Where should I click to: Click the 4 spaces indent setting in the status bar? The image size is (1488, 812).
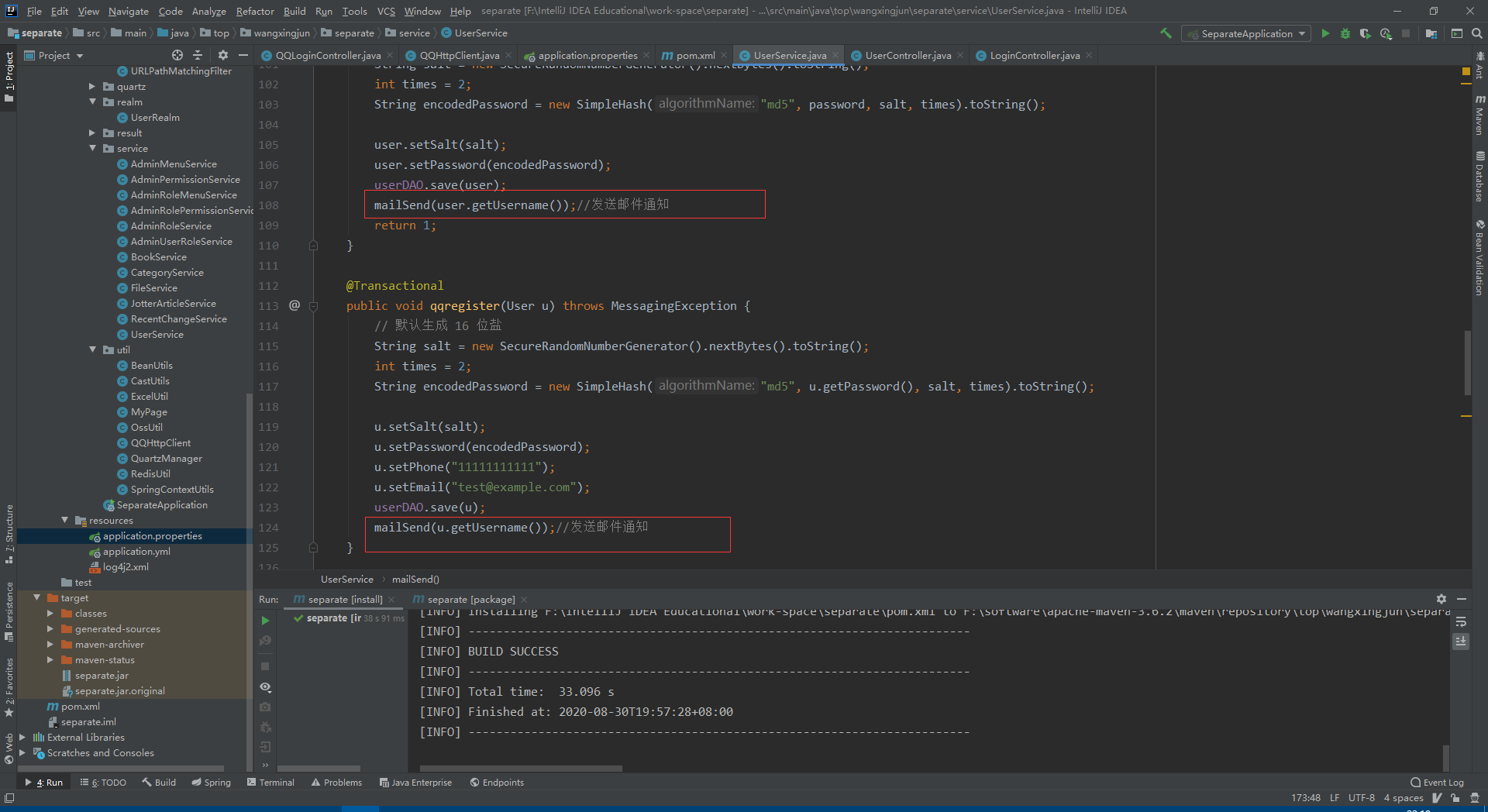1404,798
